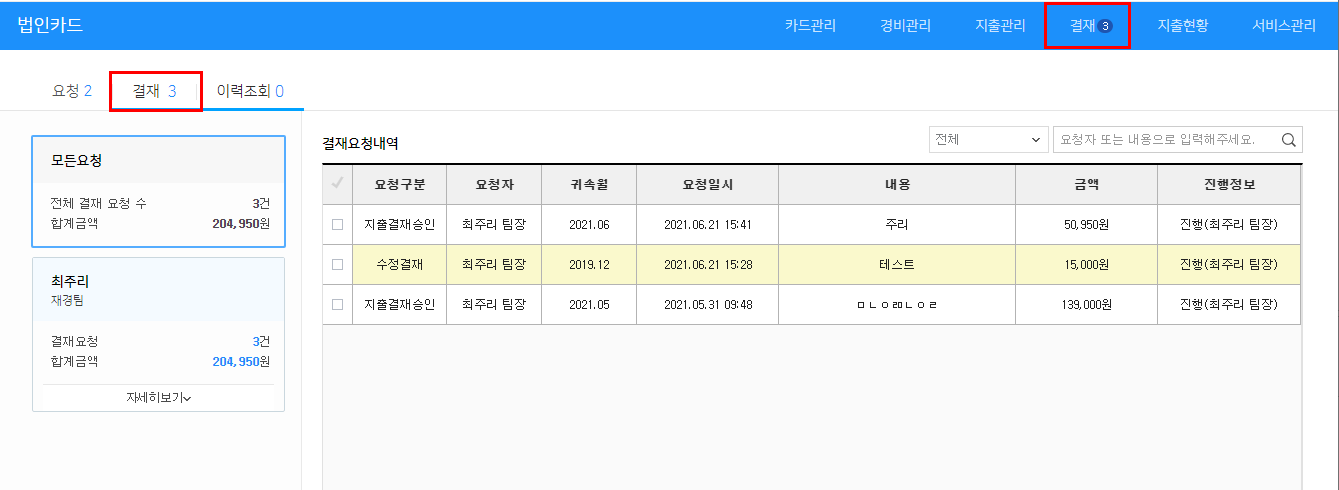Open 카드관리 menu
1339x490 pixels.
point(810,26)
